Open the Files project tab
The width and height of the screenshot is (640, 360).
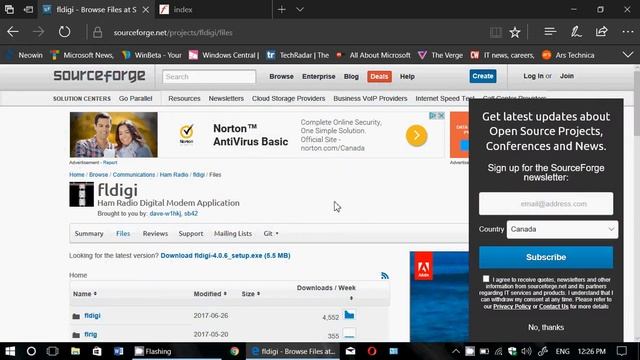pyautogui.click(x=123, y=233)
